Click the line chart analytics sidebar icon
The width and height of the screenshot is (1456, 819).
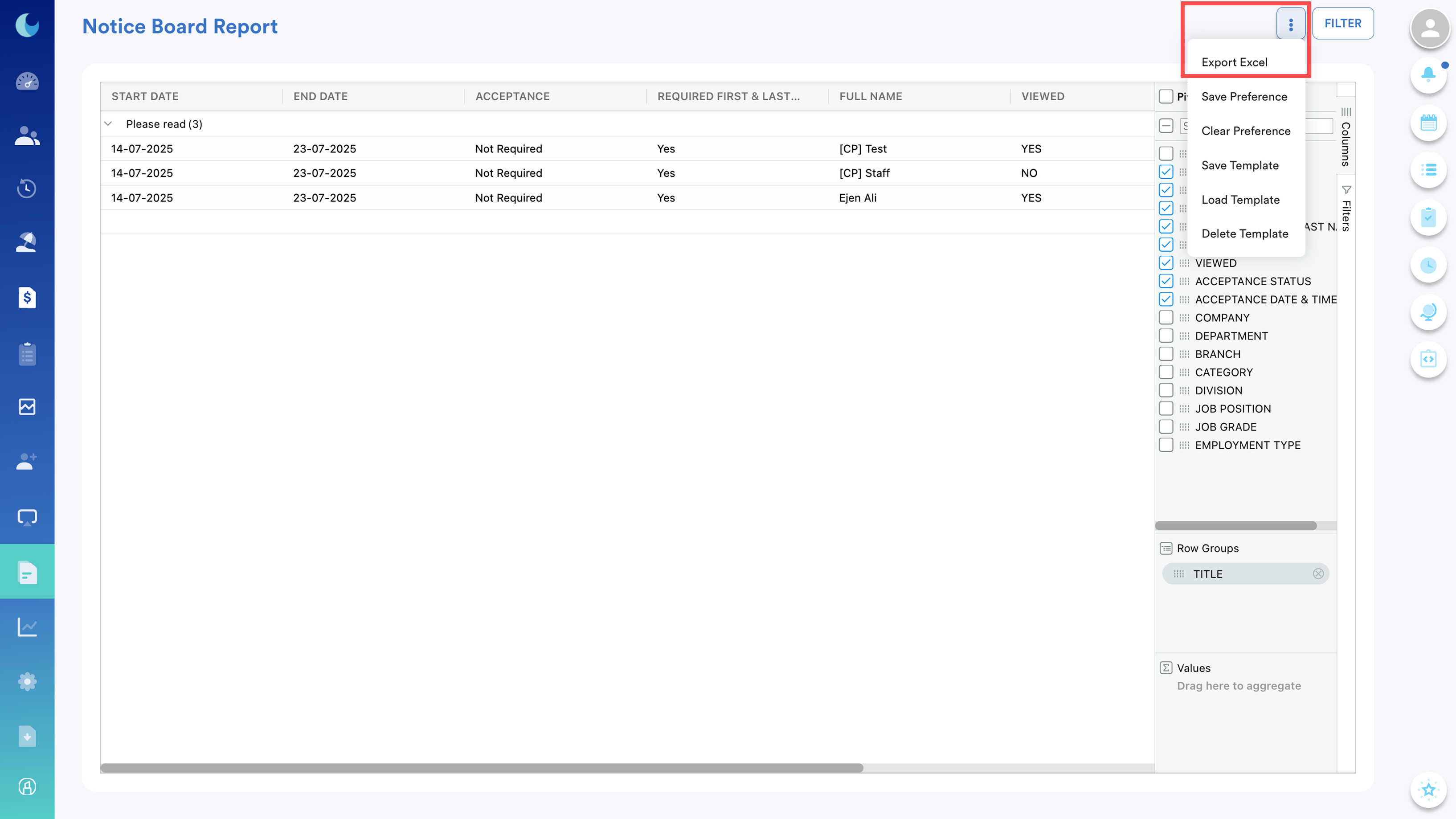point(27,626)
